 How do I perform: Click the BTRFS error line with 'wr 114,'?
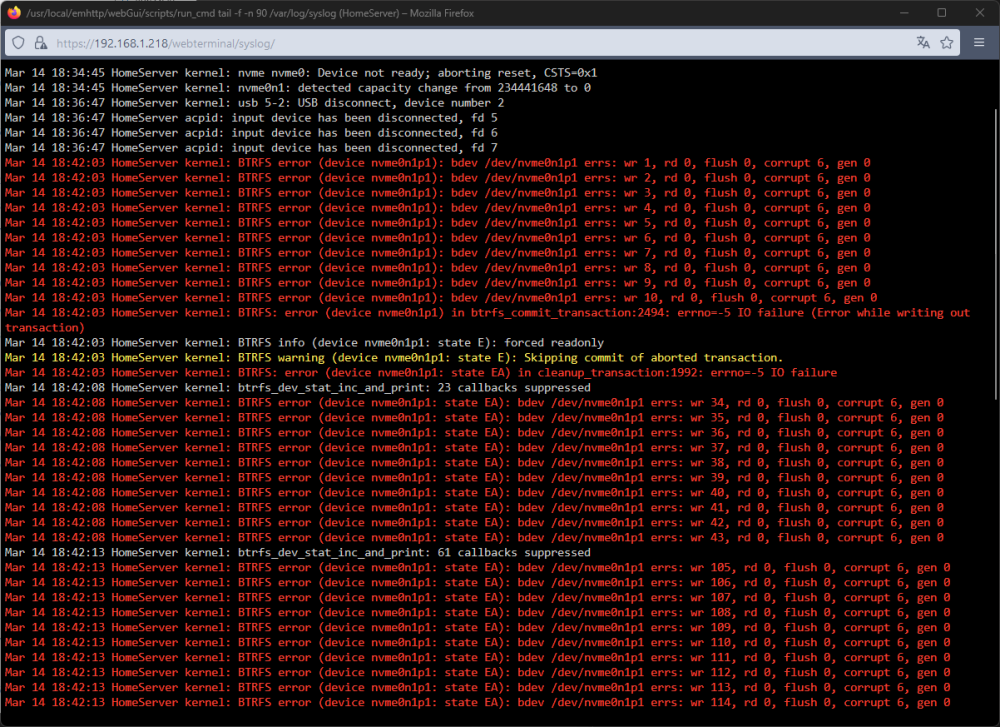478,702
